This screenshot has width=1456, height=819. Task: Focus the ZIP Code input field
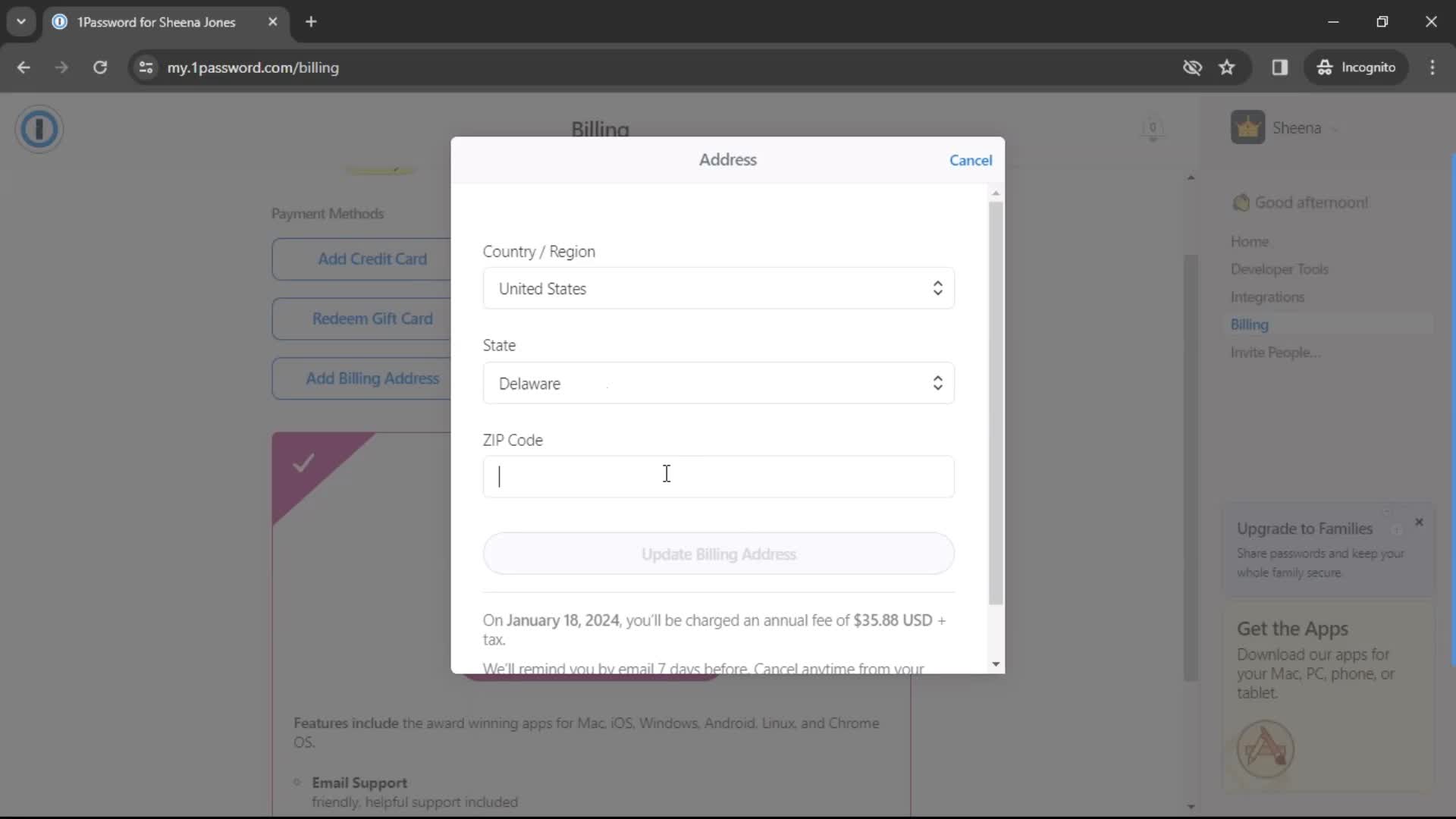pyautogui.click(x=718, y=476)
